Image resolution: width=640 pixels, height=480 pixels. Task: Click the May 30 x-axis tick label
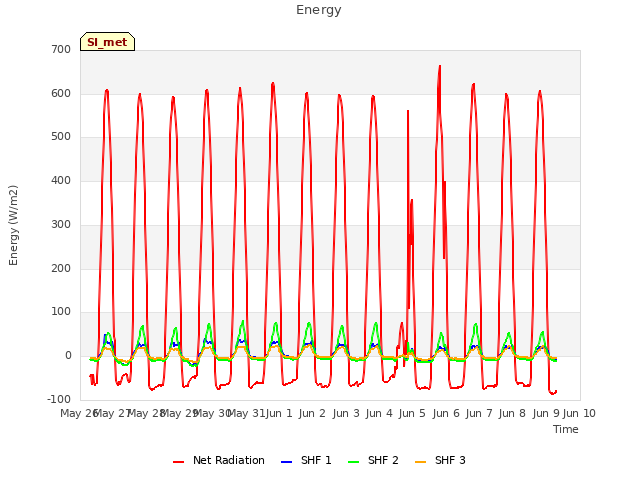pyautogui.click(x=213, y=413)
